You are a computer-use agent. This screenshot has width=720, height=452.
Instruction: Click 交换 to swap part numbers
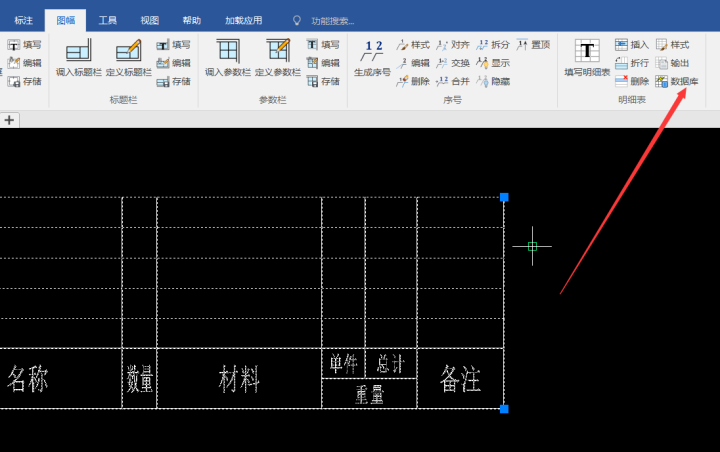(x=453, y=63)
